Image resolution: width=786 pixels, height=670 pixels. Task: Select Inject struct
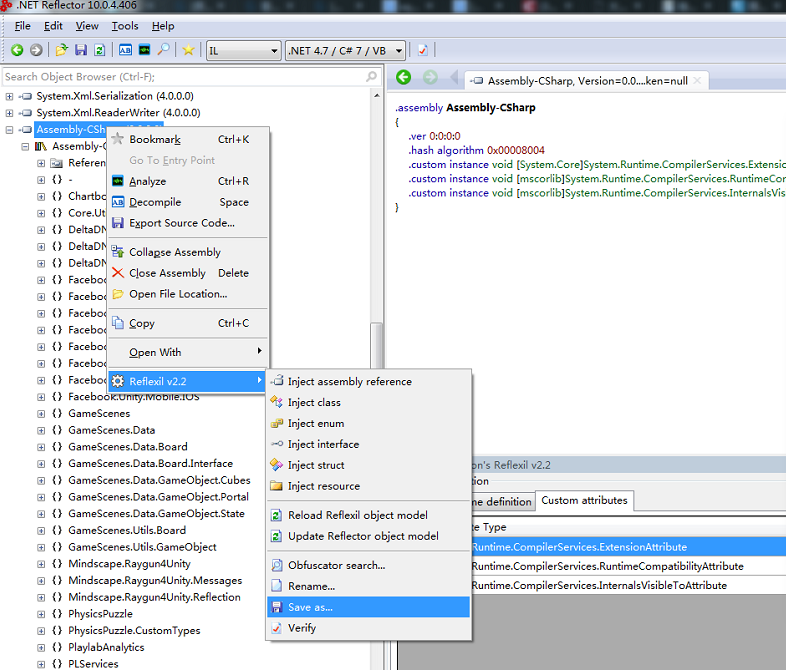pyautogui.click(x=368, y=466)
